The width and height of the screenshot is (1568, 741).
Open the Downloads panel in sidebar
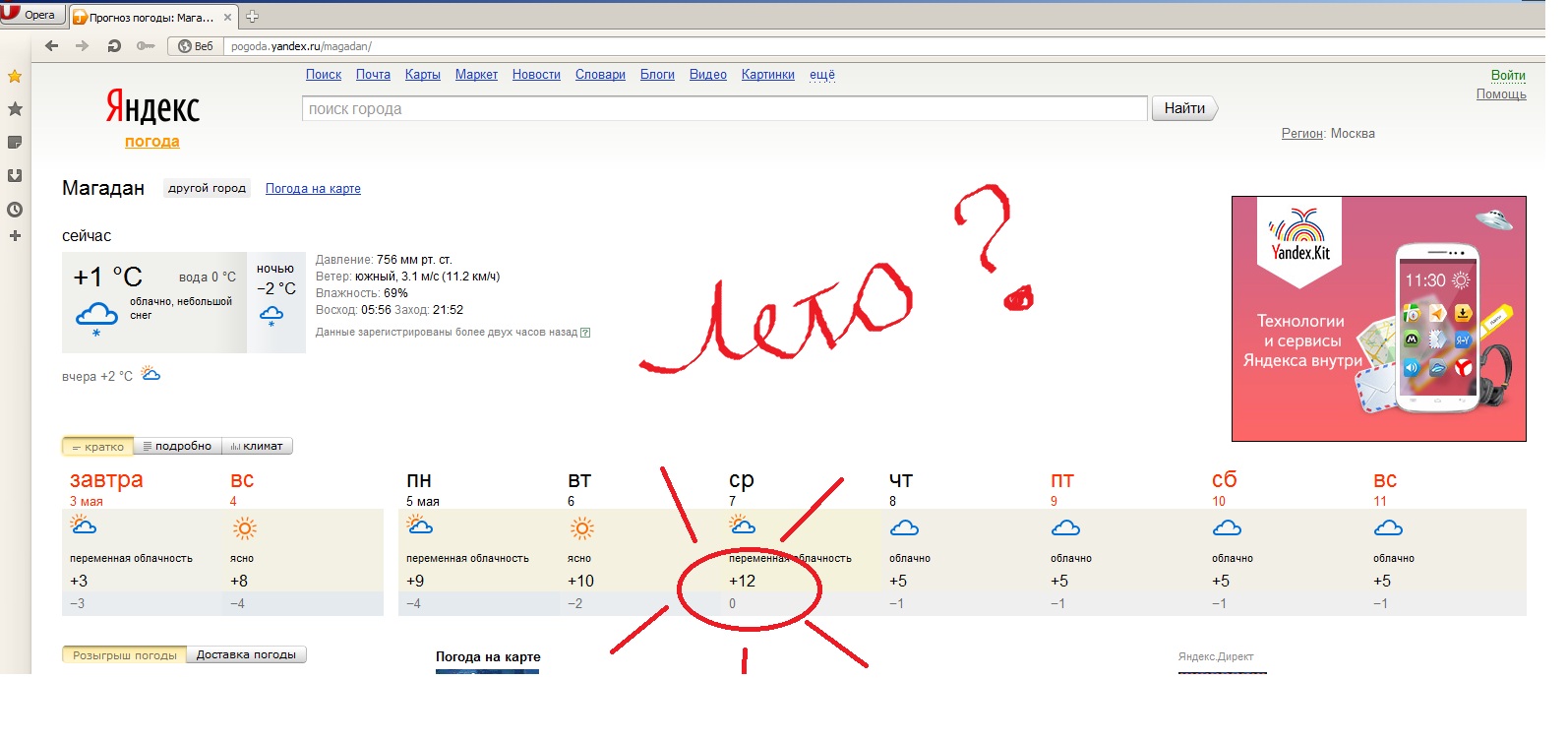[x=15, y=176]
